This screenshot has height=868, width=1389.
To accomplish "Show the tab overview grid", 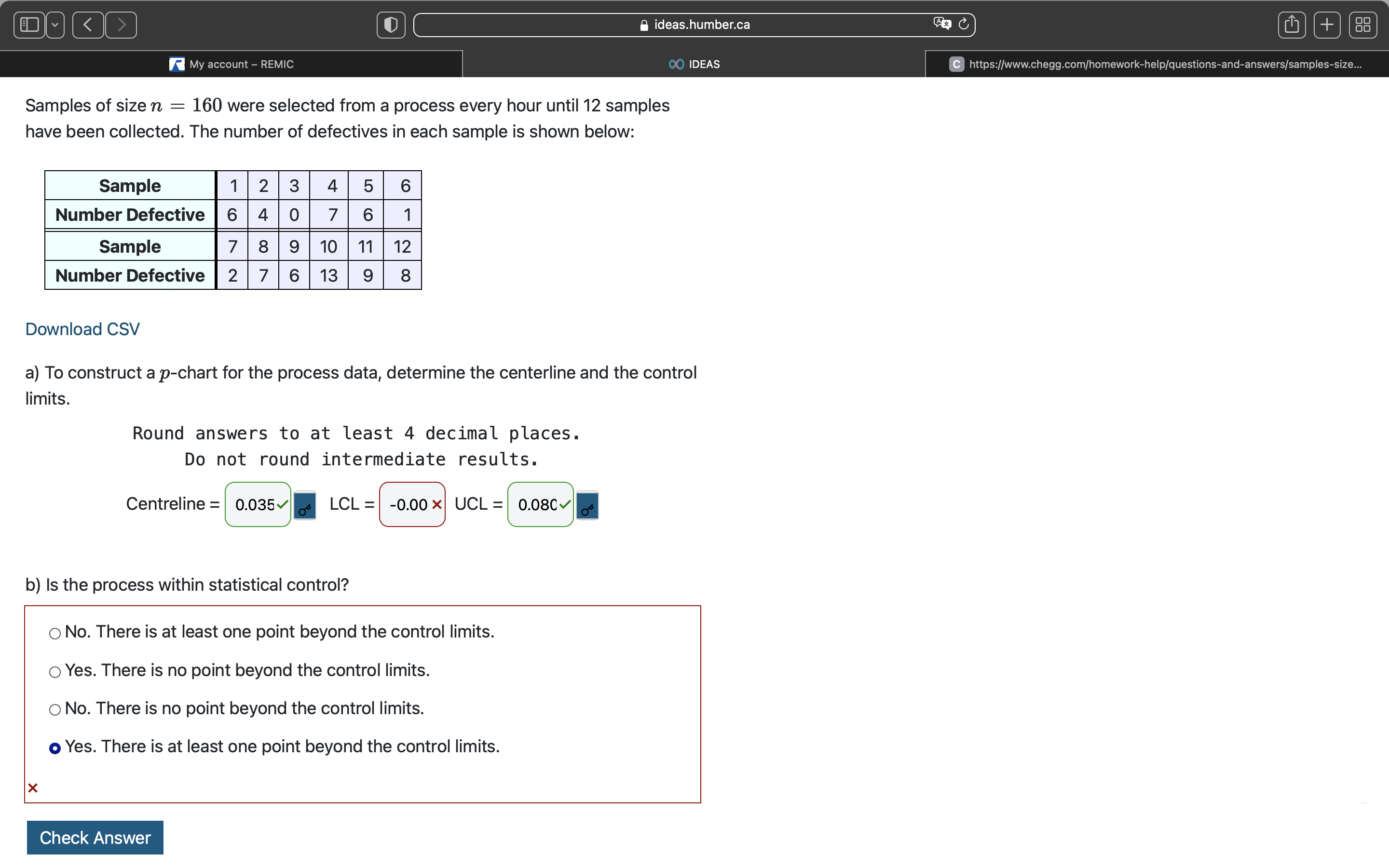I will pos(1362,25).
